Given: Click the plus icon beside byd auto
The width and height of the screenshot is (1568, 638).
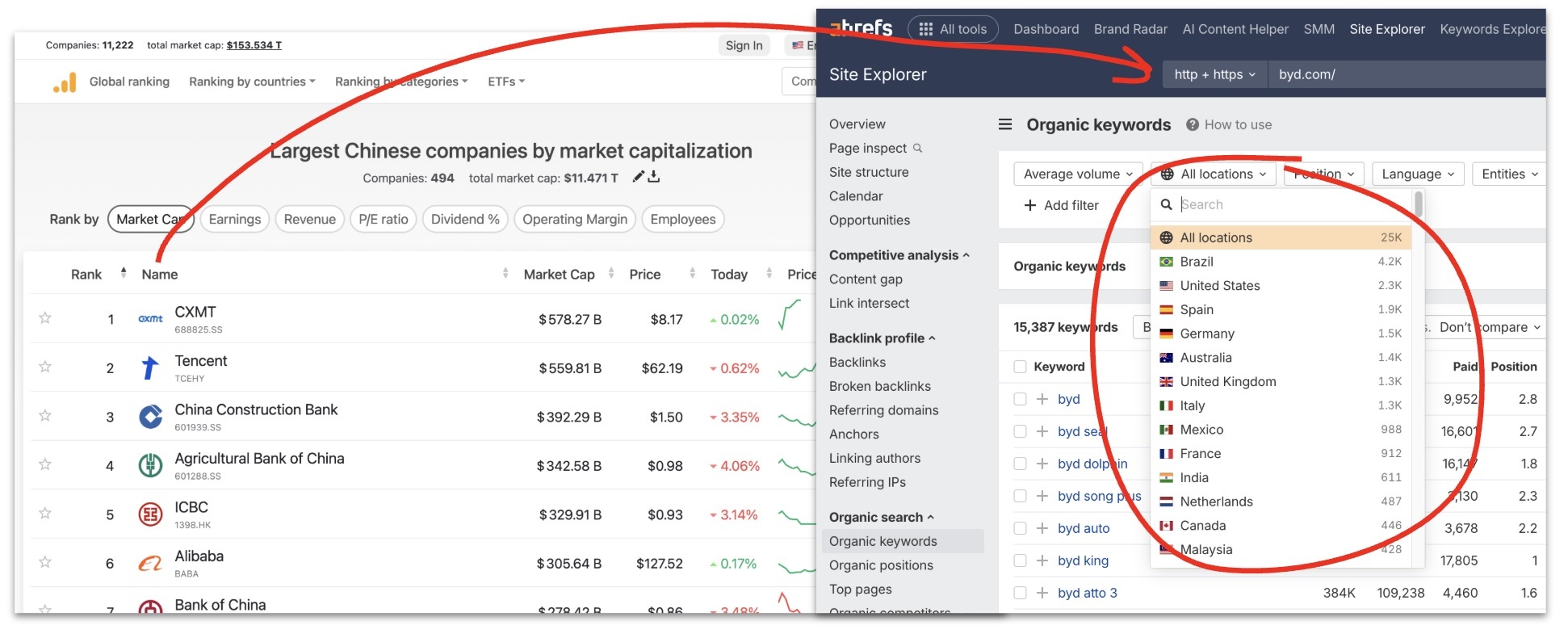Looking at the screenshot, I should (1042, 528).
